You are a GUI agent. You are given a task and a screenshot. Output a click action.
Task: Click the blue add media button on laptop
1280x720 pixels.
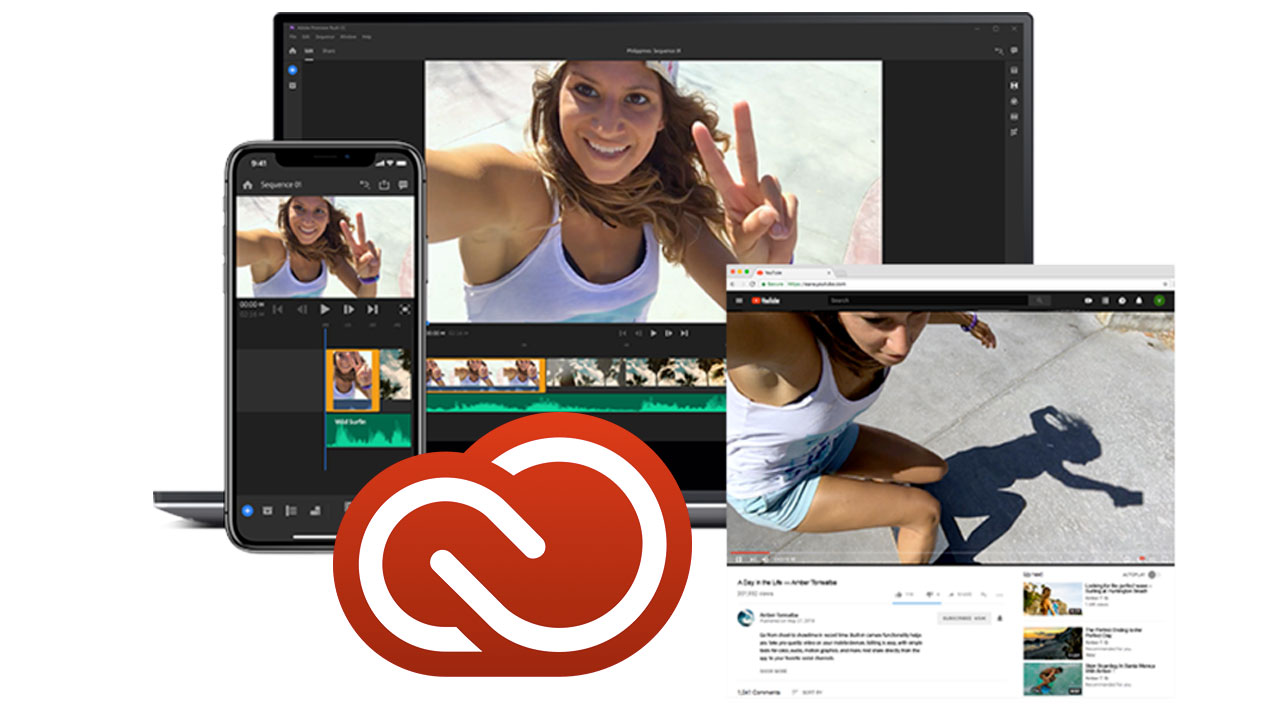click(x=292, y=70)
